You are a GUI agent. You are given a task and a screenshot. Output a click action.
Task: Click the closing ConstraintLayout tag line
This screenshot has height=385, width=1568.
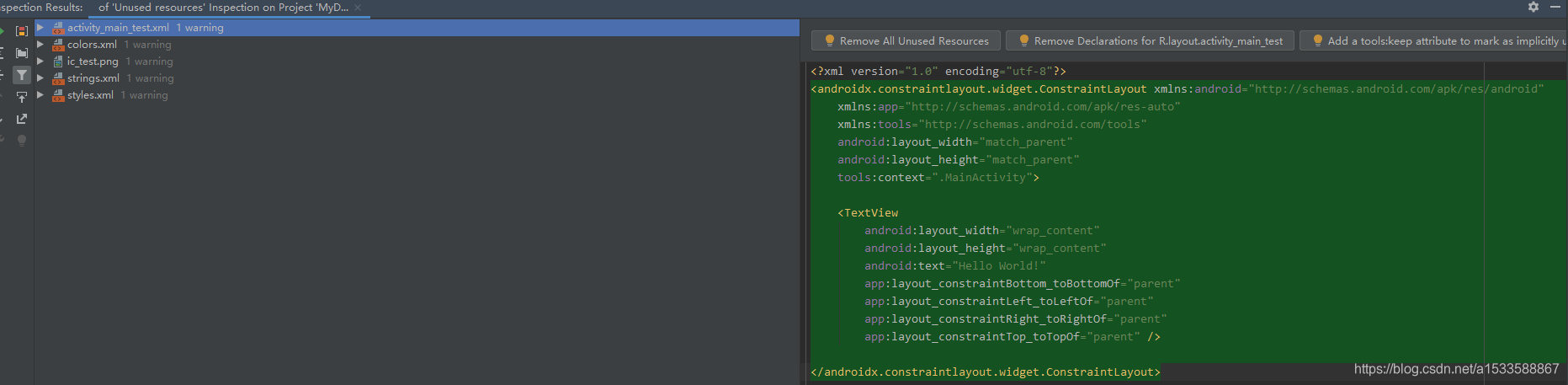click(x=986, y=372)
